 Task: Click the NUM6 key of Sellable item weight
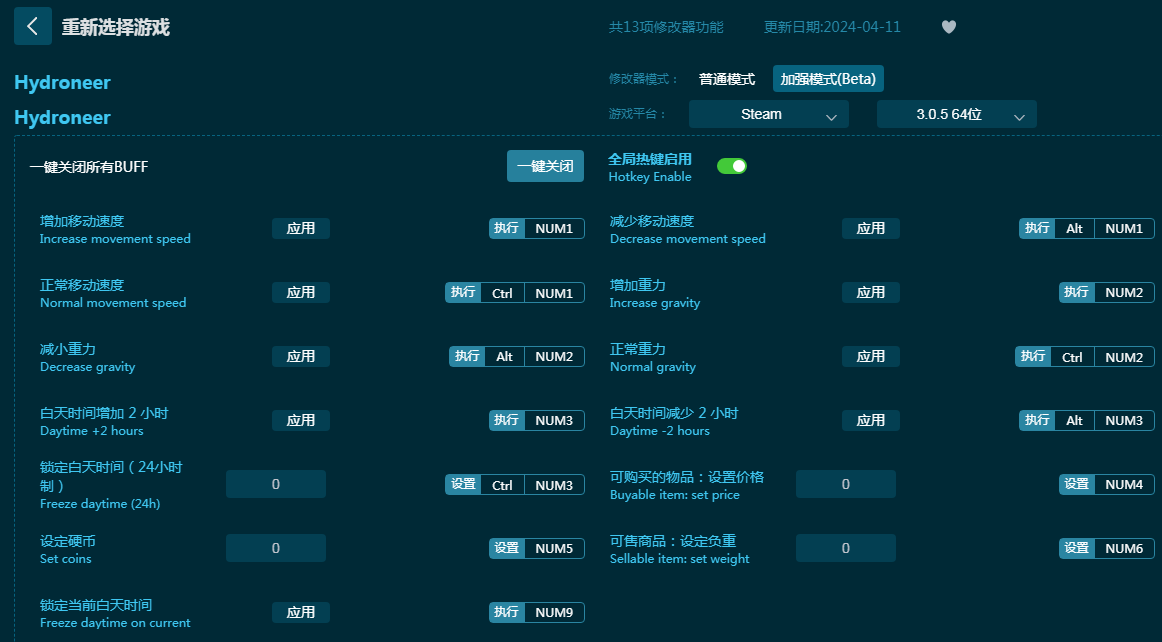pyautogui.click(x=1124, y=549)
